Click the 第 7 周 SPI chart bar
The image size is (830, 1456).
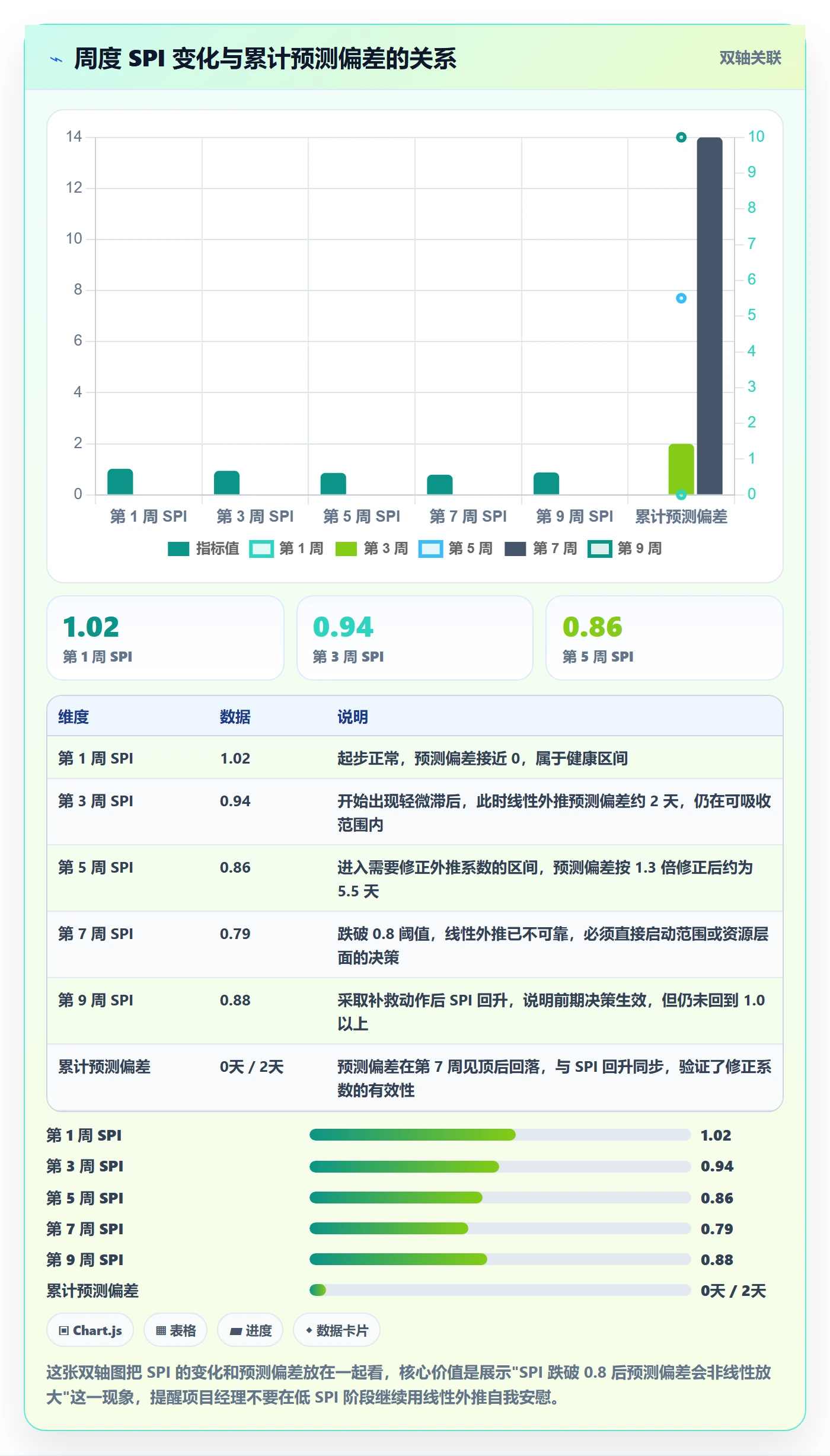tap(440, 484)
